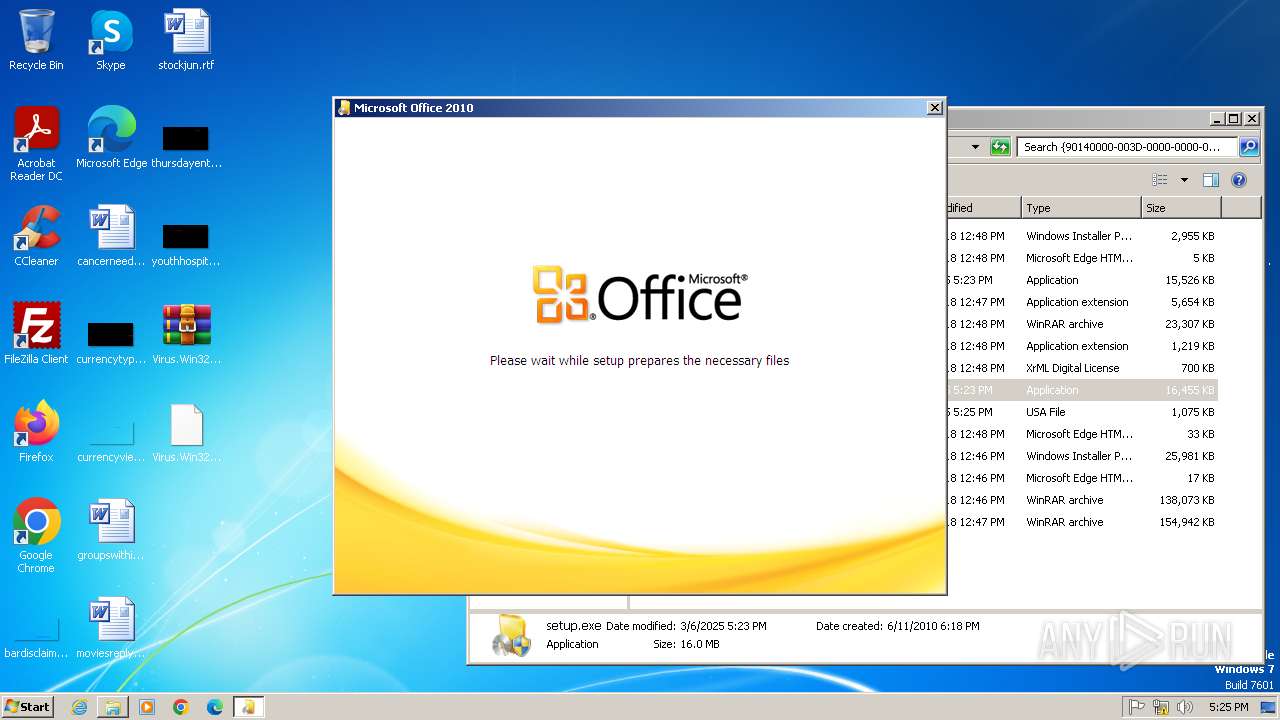Select the currencyvie... desktop file

coord(111,438)
